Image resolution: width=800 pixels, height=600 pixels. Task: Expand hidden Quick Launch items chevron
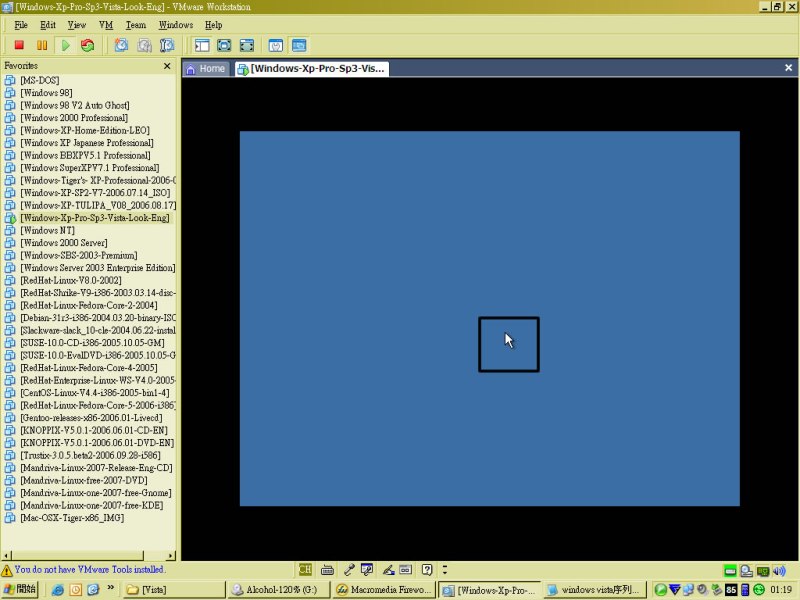[110, 588]
